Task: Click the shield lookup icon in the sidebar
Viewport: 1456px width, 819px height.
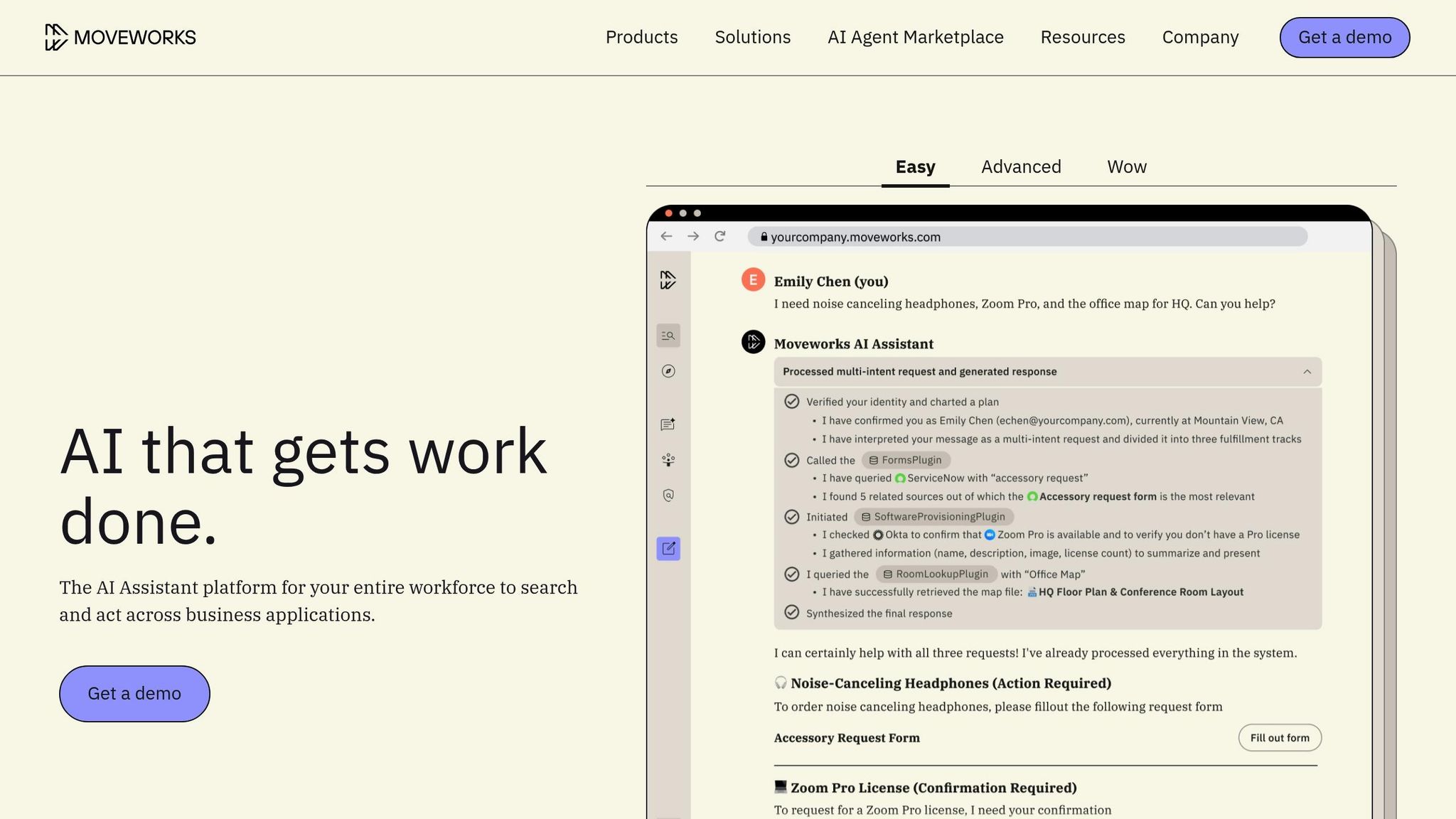Action: click(x=668, y=496)
